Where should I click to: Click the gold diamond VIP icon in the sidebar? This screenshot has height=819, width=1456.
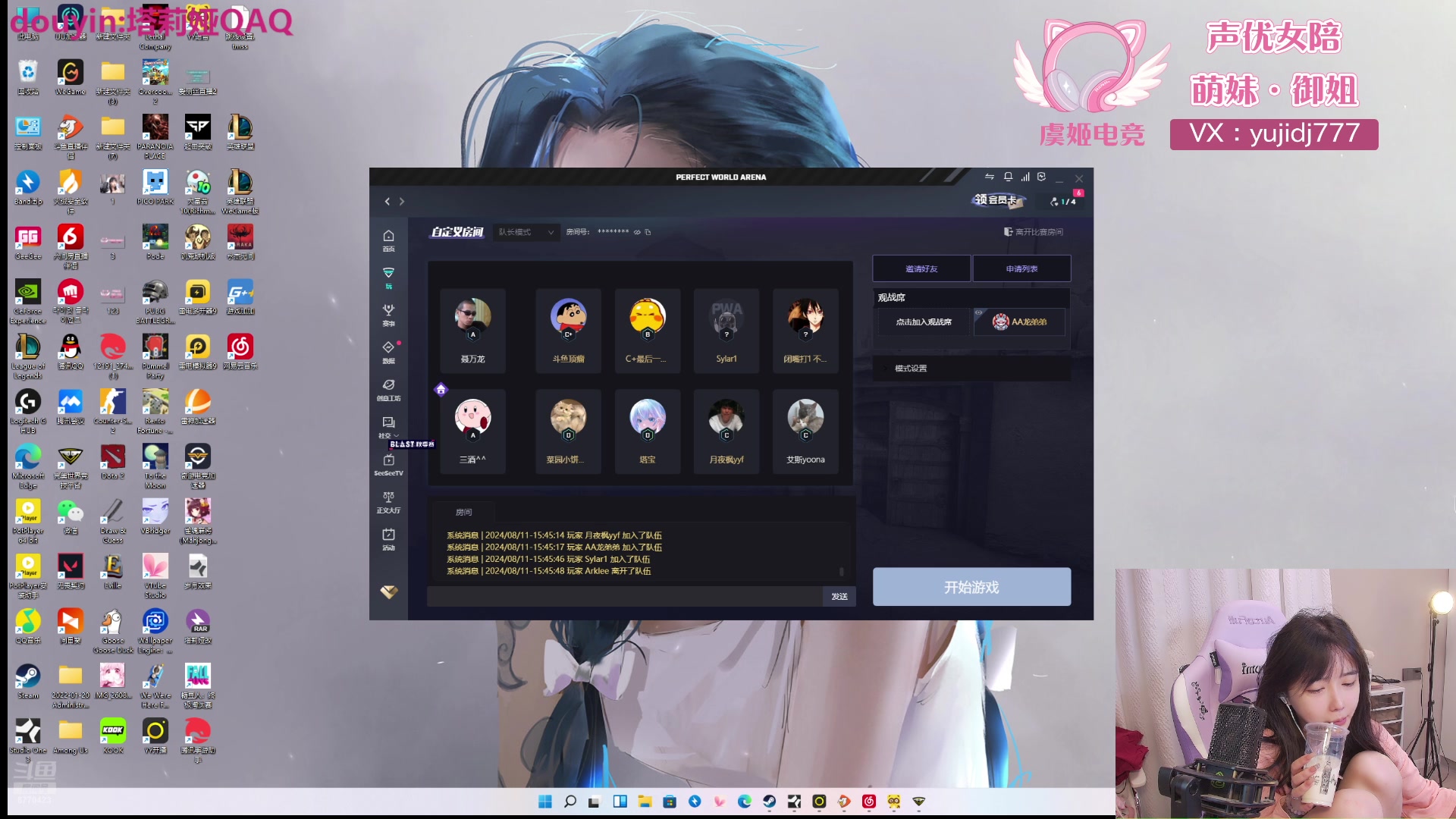(x=389, y=591)
